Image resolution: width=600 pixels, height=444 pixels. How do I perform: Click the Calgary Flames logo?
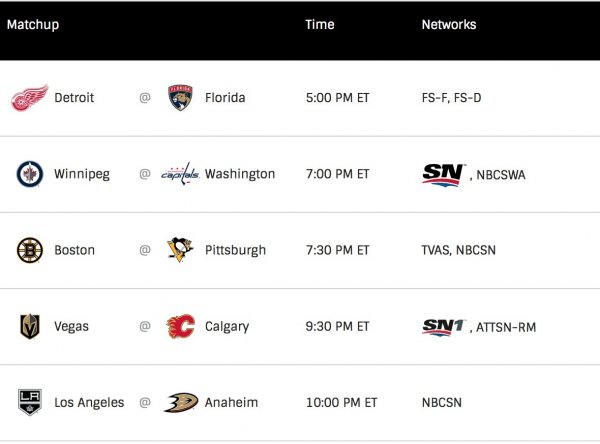click(x=180, y=326)
